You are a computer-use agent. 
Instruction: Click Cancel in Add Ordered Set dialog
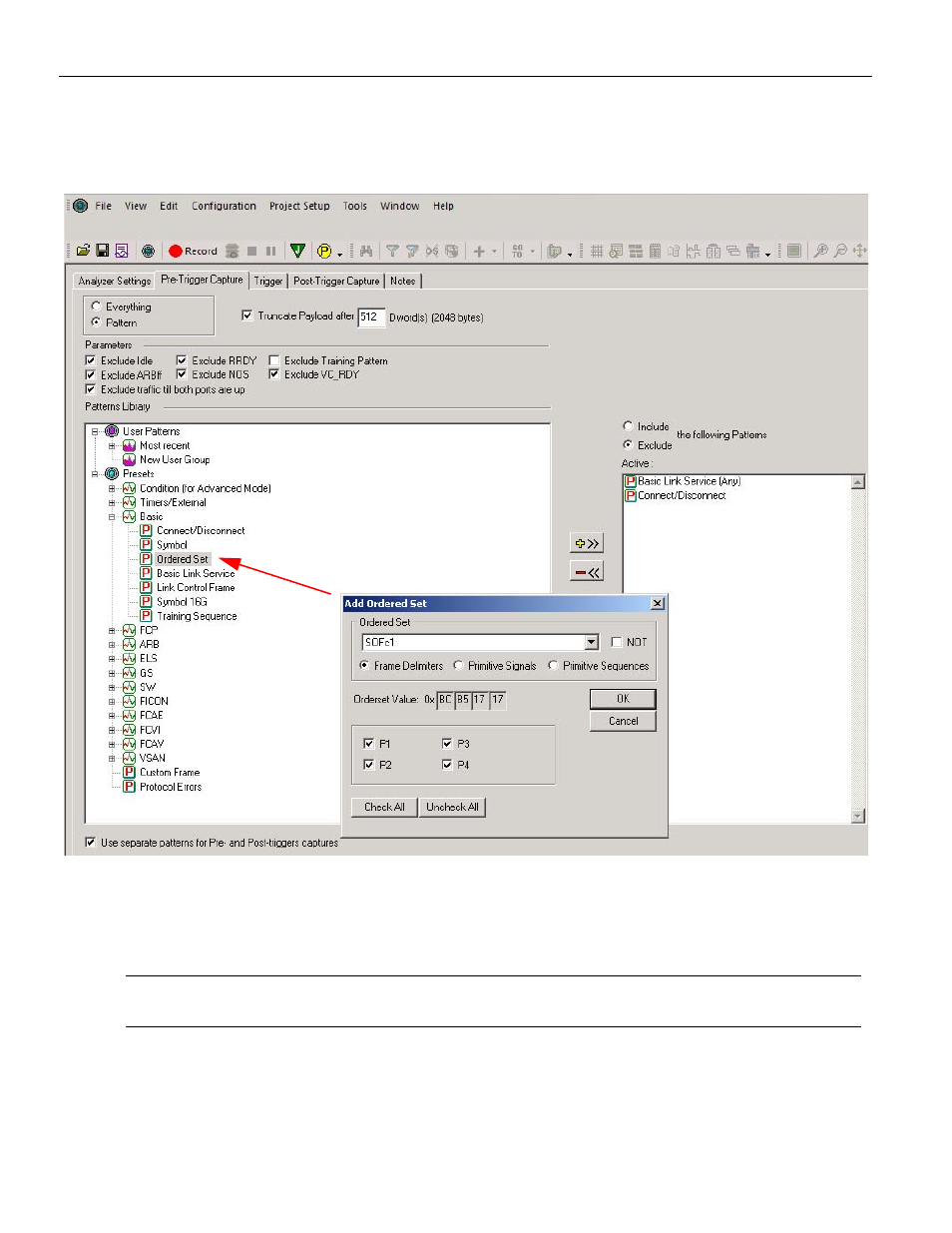point(623,721)
